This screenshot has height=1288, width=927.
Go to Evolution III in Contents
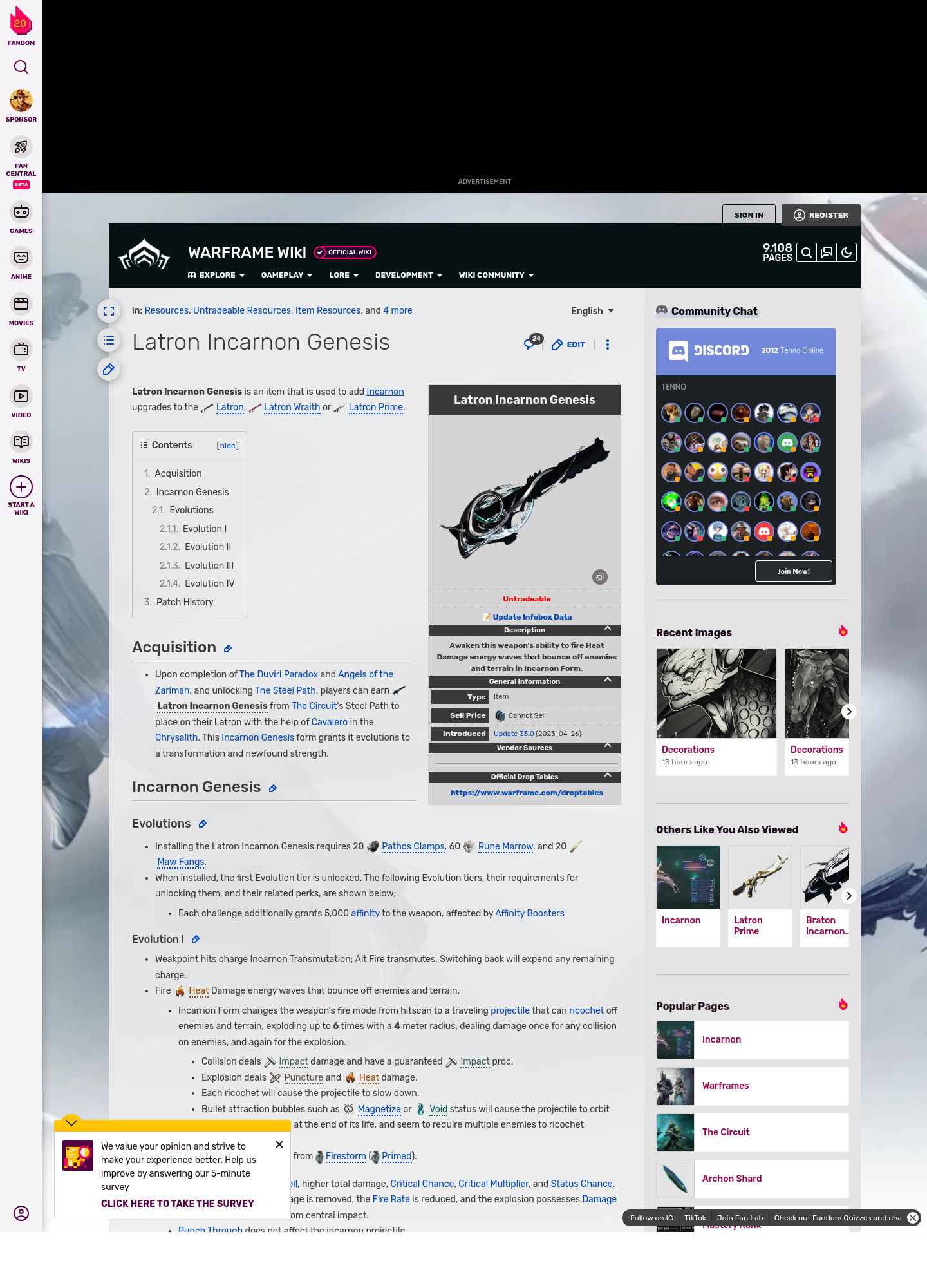196,565
